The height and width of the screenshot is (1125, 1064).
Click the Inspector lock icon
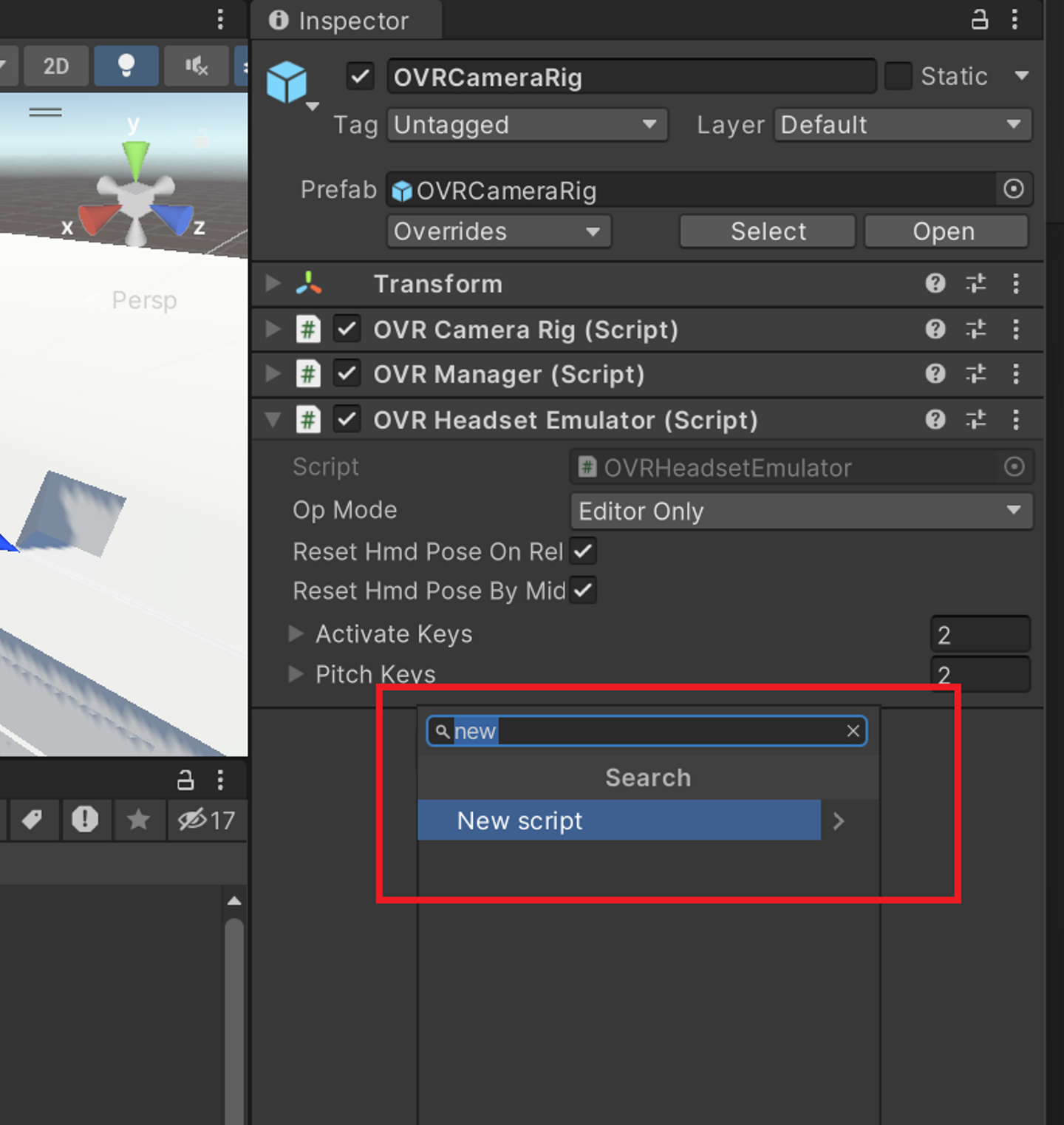point(979,20)
